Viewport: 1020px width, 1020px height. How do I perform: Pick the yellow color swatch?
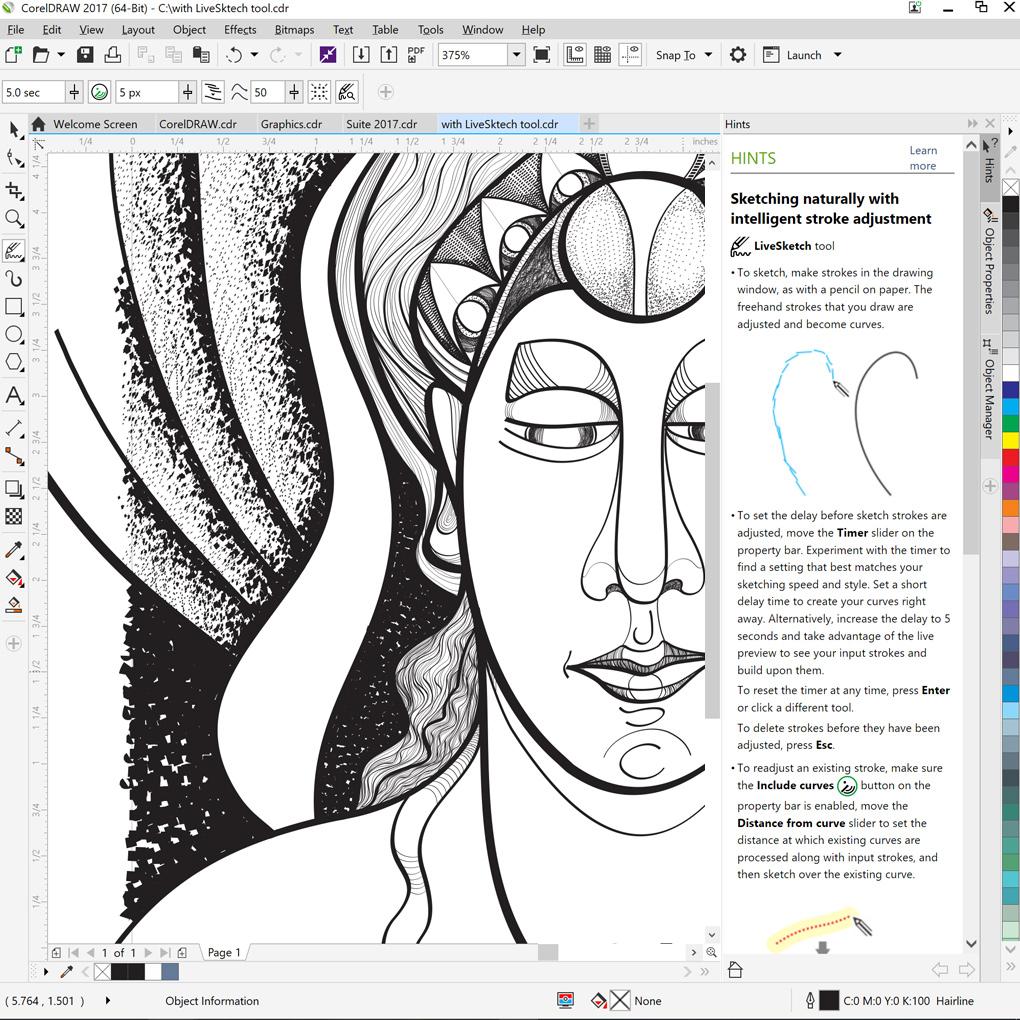point(1010,440)
